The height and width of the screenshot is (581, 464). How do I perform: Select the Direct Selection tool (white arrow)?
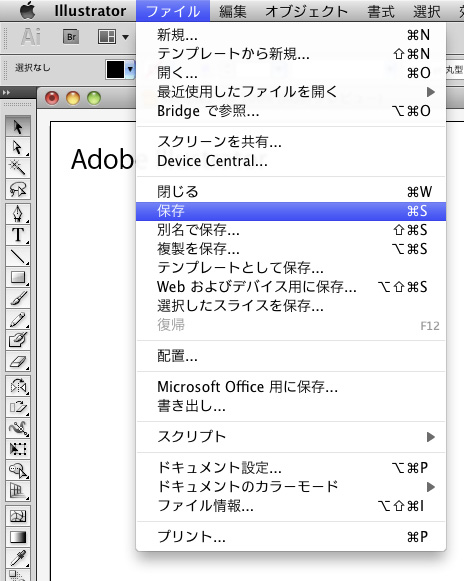tap(18, 147)
